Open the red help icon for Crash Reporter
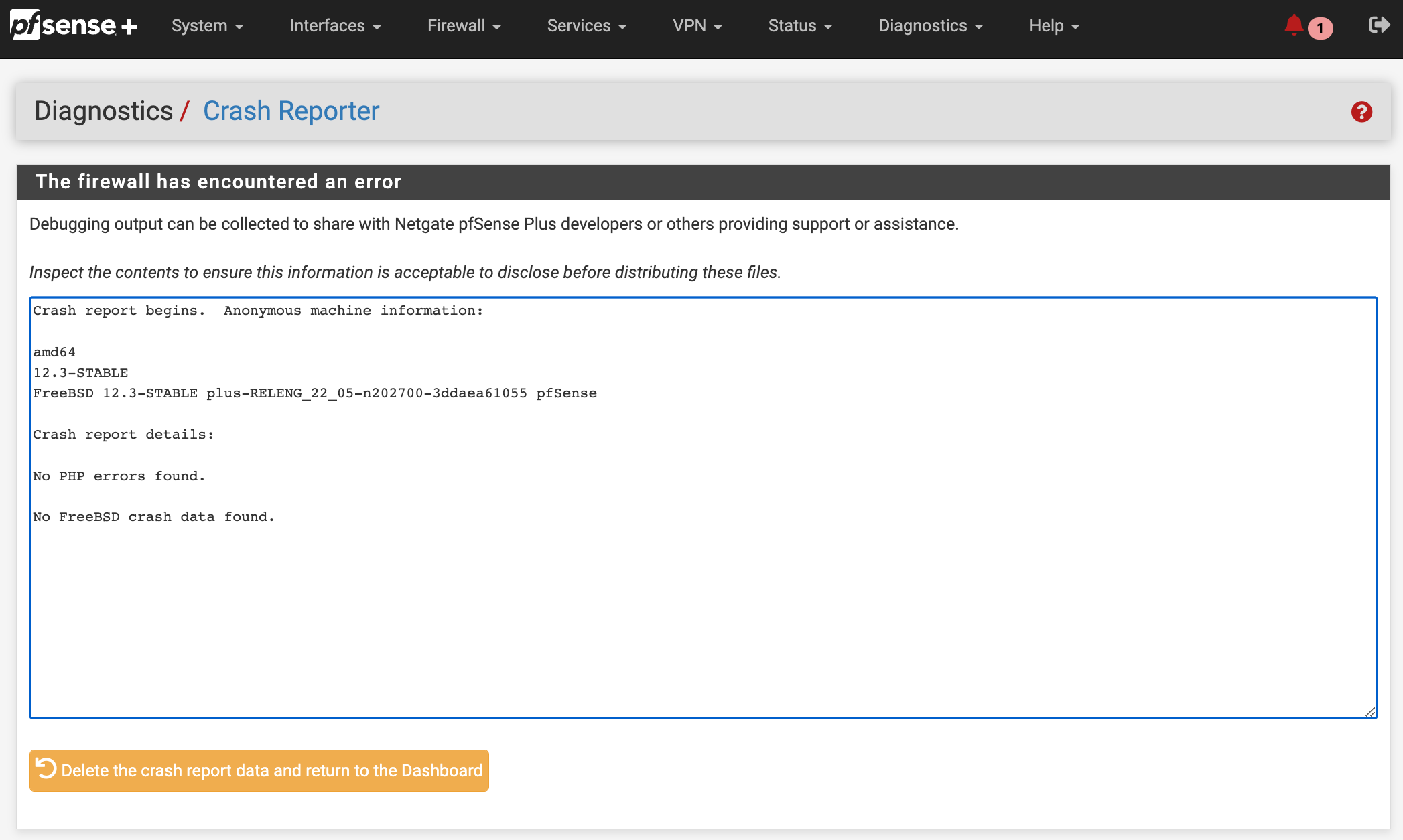 (x=1361, y=113)
